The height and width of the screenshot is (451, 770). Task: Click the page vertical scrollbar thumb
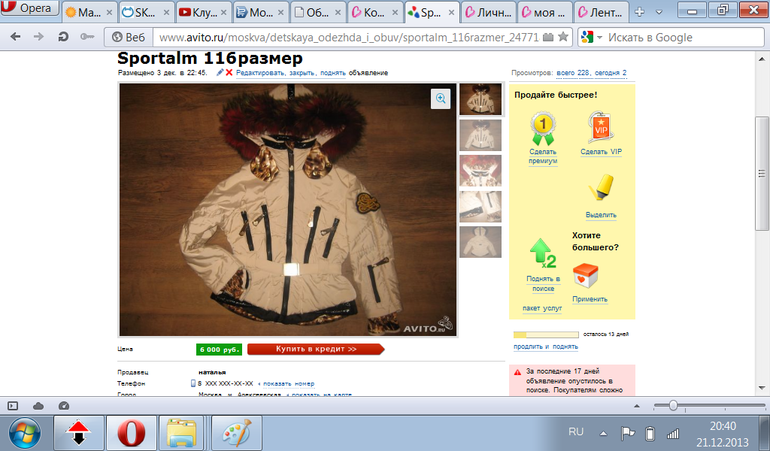click(x=761, y=173)
